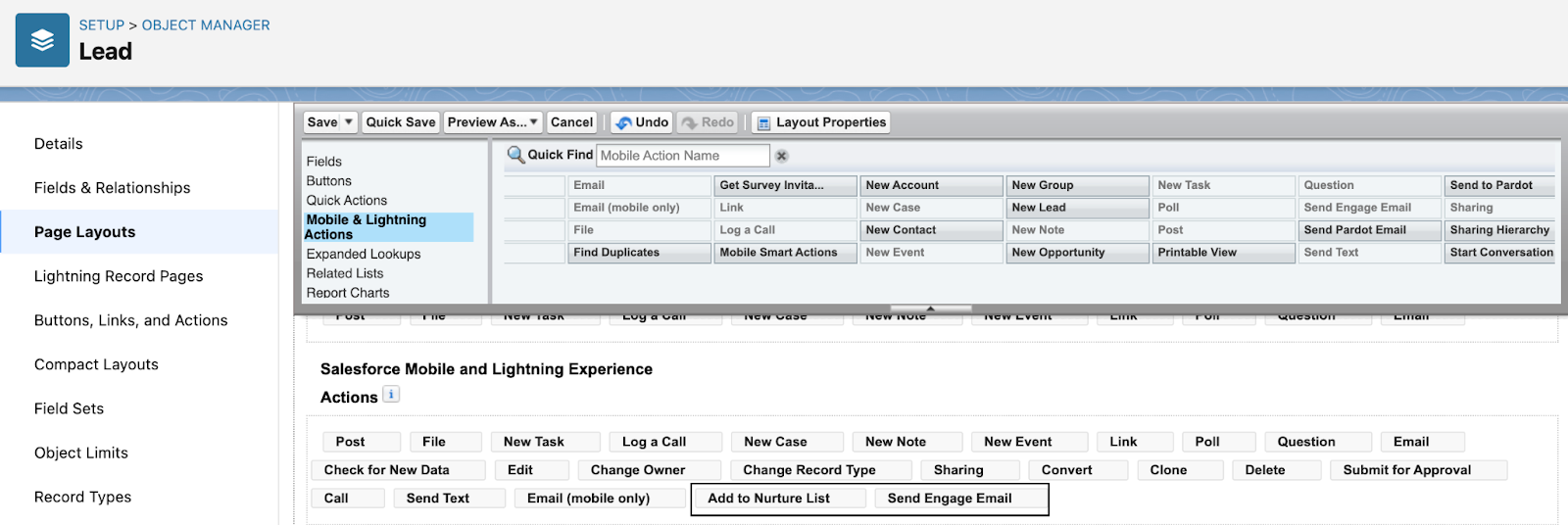1568x525 pixels.
Task: Open the Preview As dropdown
Action: [x=492, y=122]
